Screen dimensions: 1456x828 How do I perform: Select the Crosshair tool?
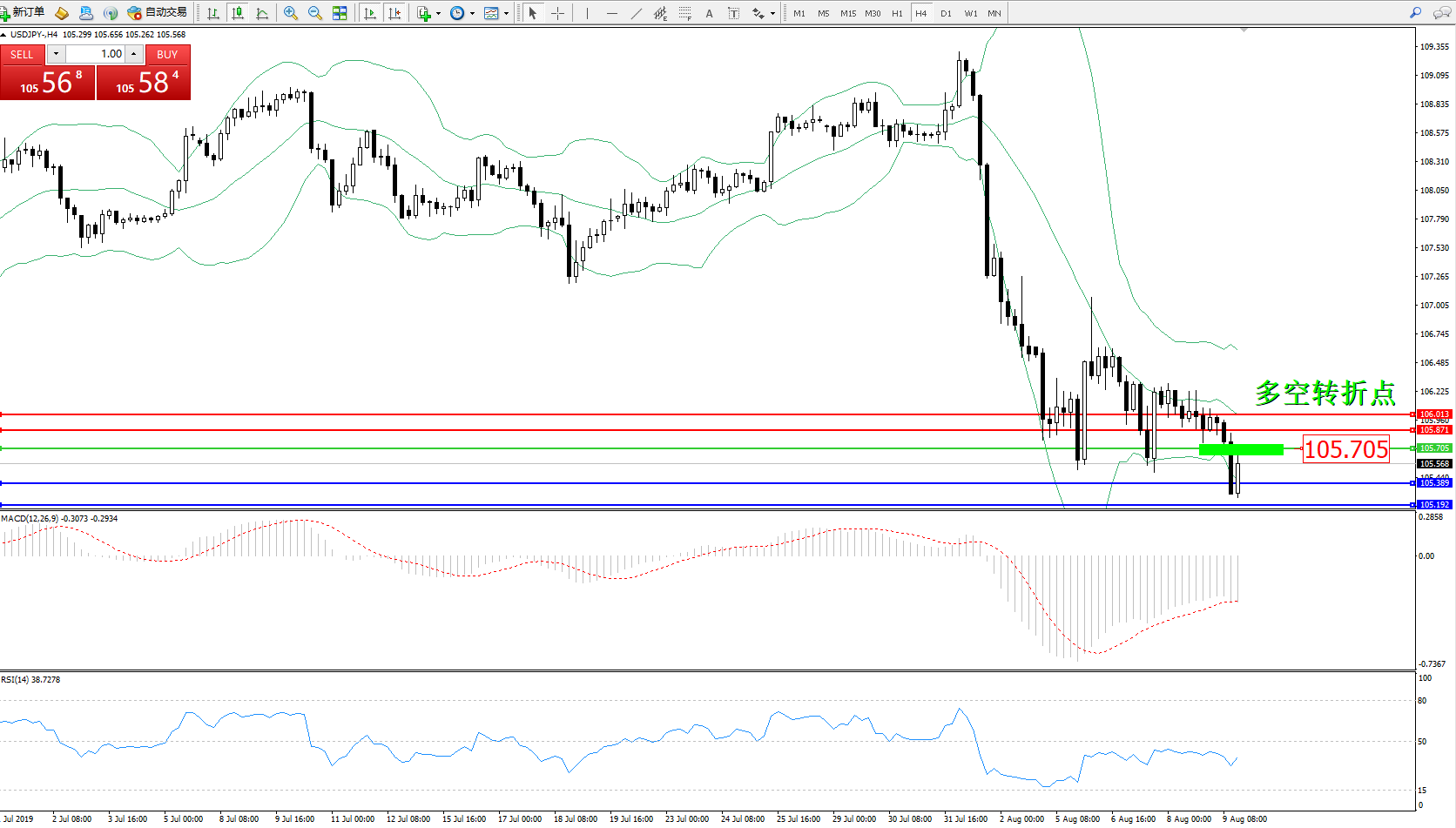coord(558,13)
